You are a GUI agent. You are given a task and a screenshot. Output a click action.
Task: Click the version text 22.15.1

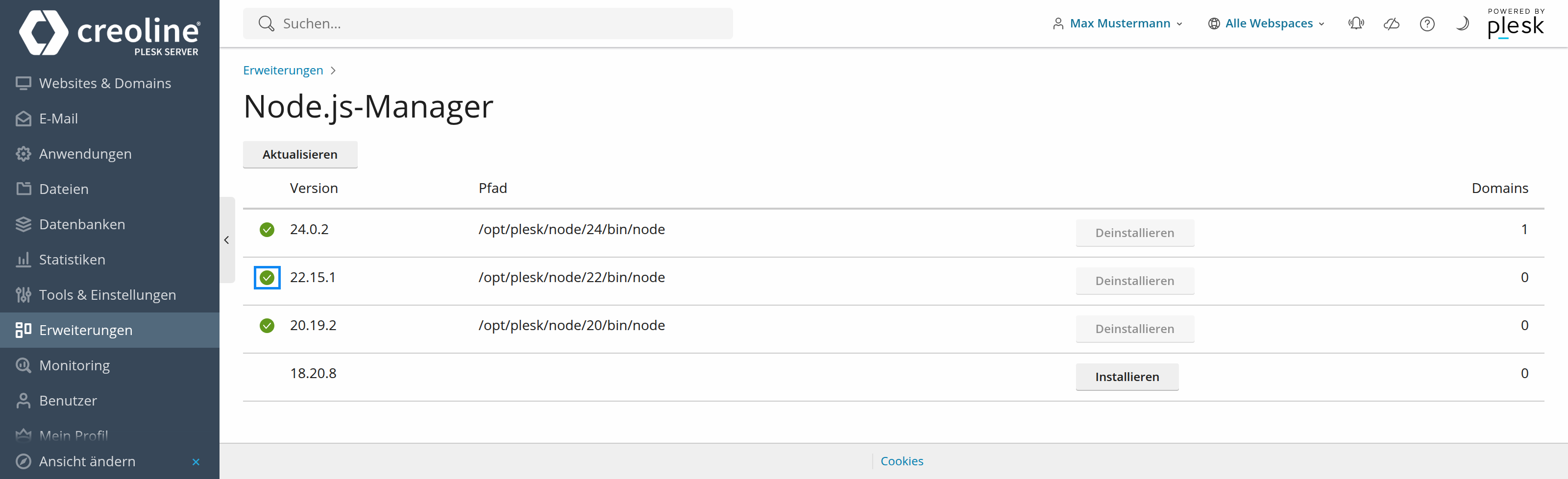313,278
